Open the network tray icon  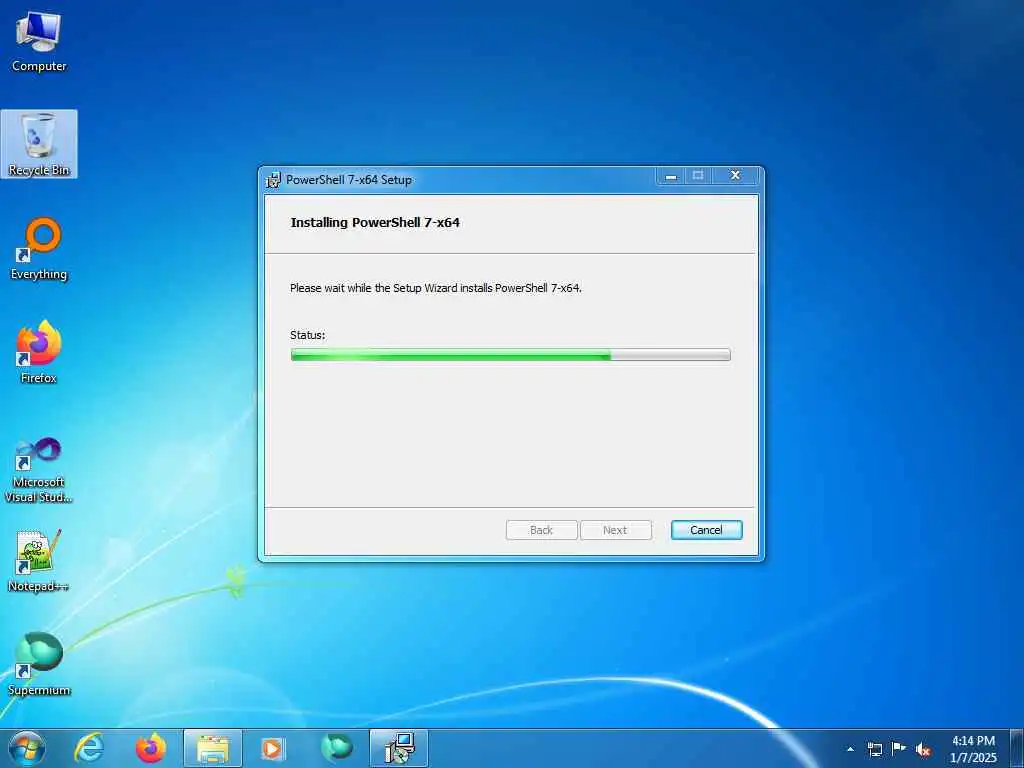(874, 749)
